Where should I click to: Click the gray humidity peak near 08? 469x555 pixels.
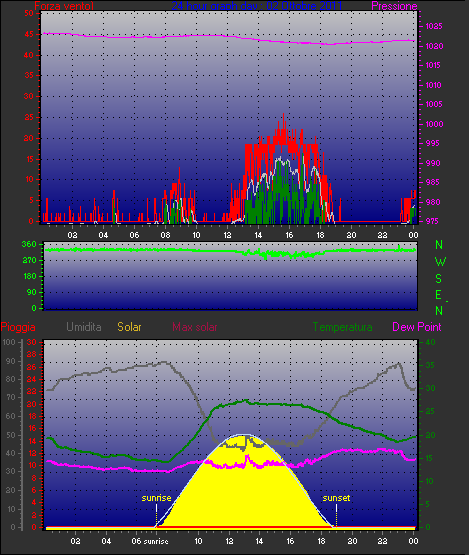click(x=164, y=362)
